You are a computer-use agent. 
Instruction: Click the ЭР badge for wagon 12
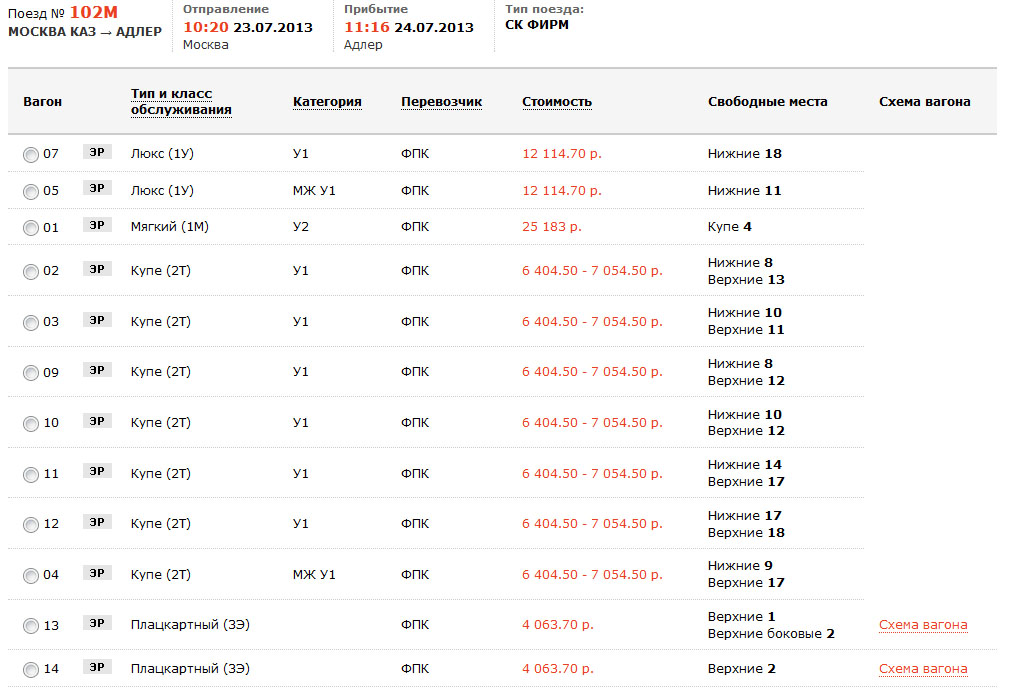(x=97, y=522)
